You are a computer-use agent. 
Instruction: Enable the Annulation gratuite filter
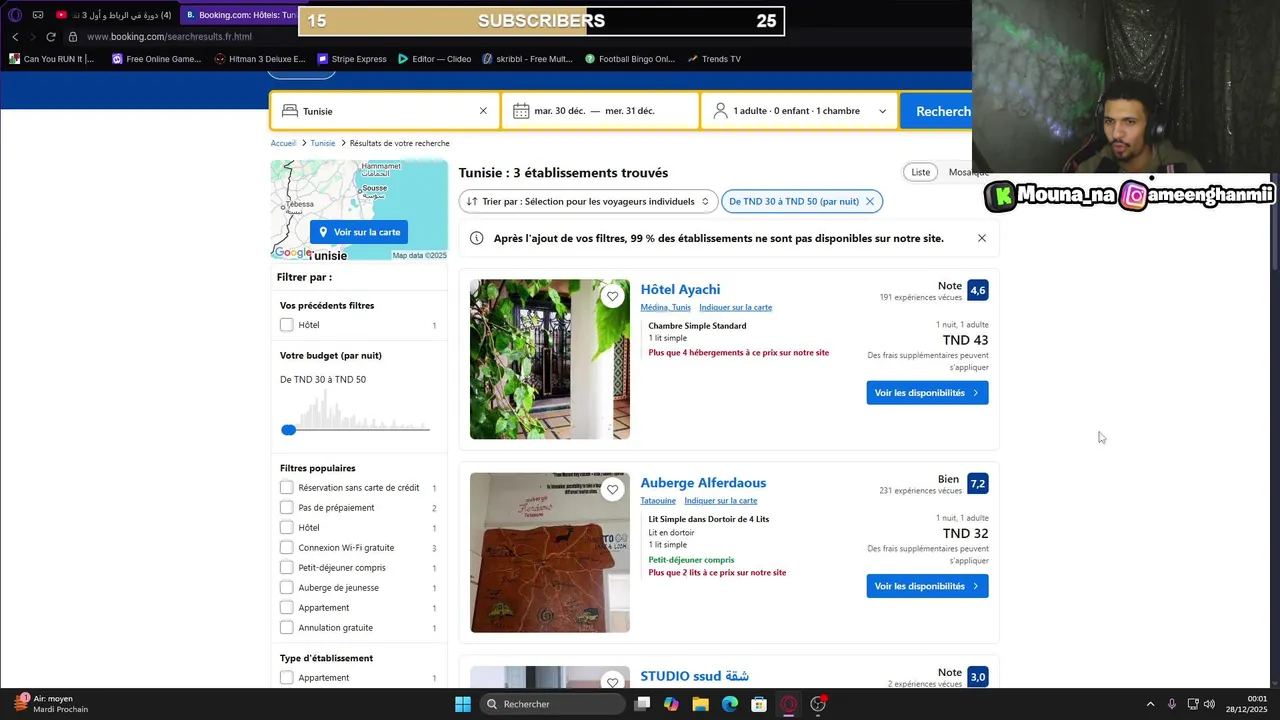click(x=287, y=628)
